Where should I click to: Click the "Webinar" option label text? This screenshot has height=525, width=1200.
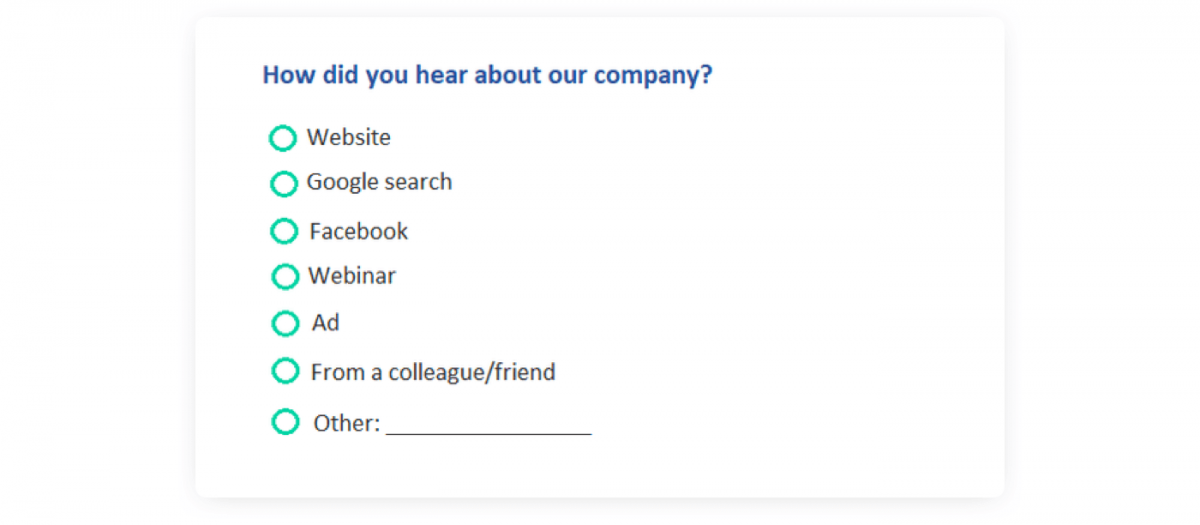(352, 275)
